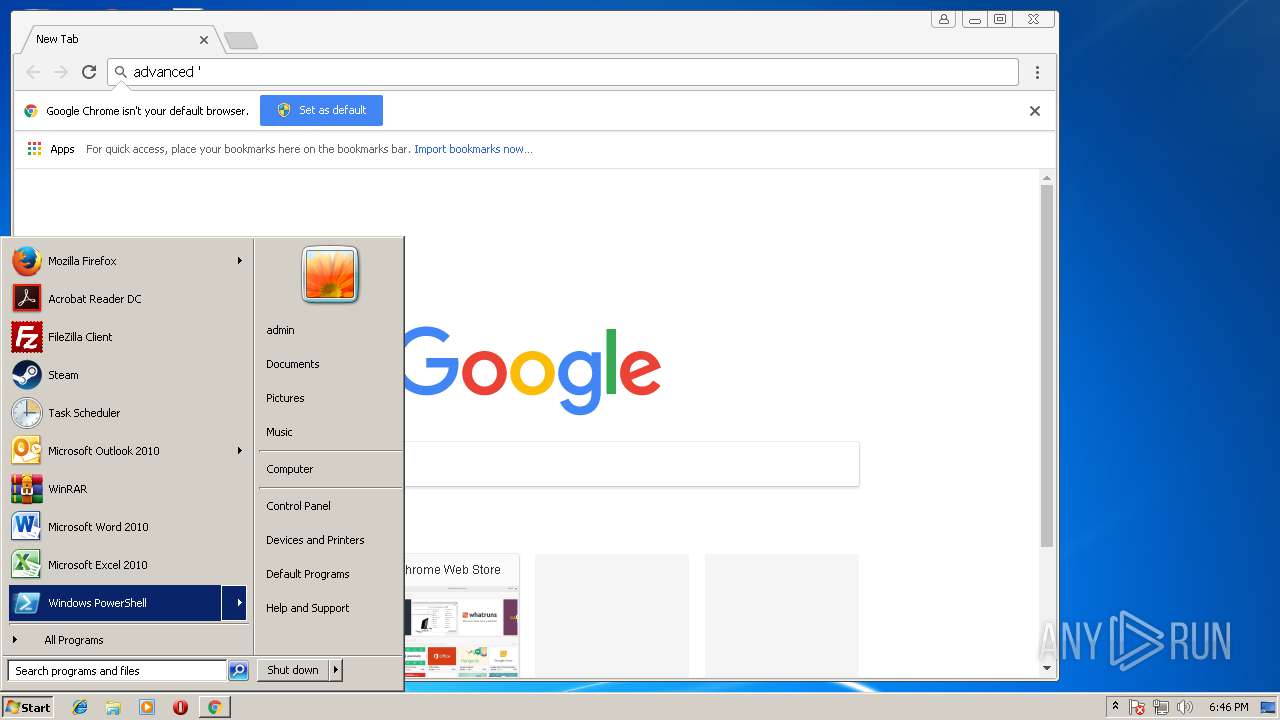Click the scrollbar down arrow
Image resolution: width=1280 pixels, height=720 pixels.
[1047, 667]
